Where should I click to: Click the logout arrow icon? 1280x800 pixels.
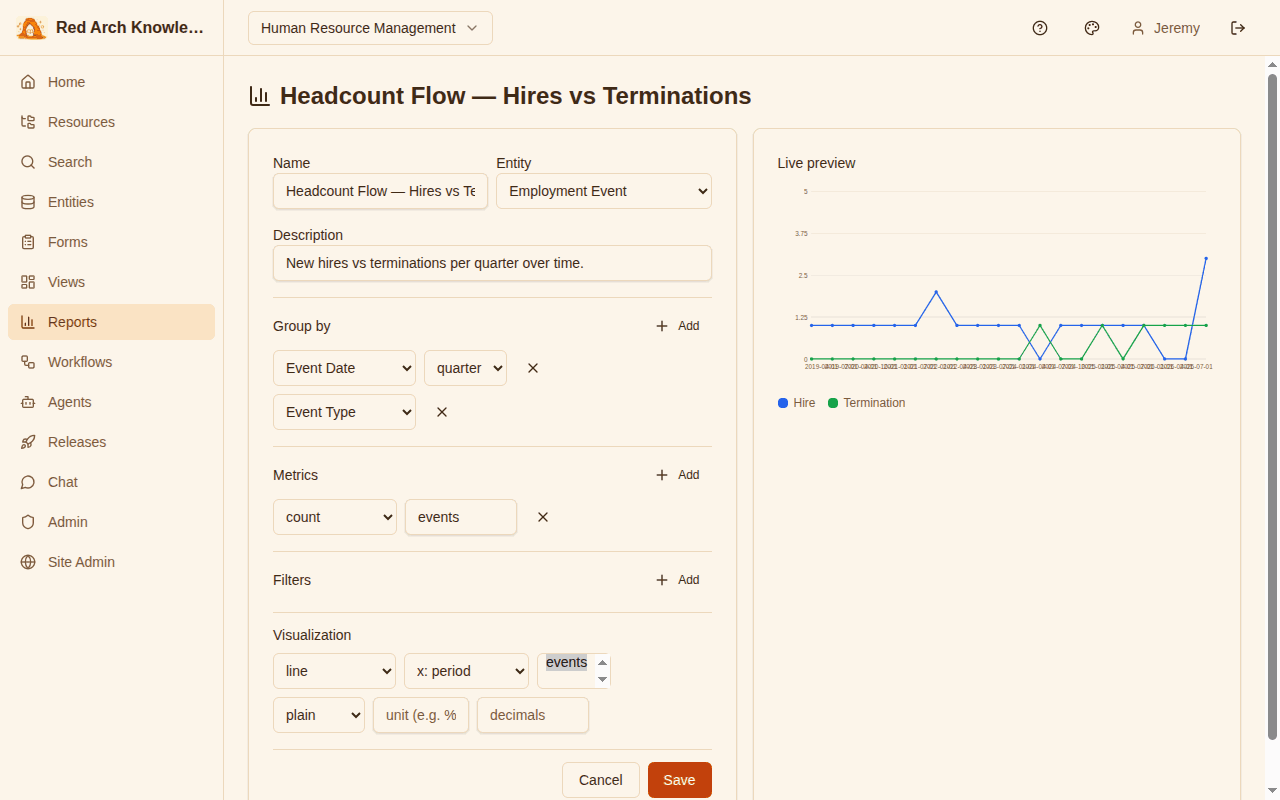(x=1238, y=28)
